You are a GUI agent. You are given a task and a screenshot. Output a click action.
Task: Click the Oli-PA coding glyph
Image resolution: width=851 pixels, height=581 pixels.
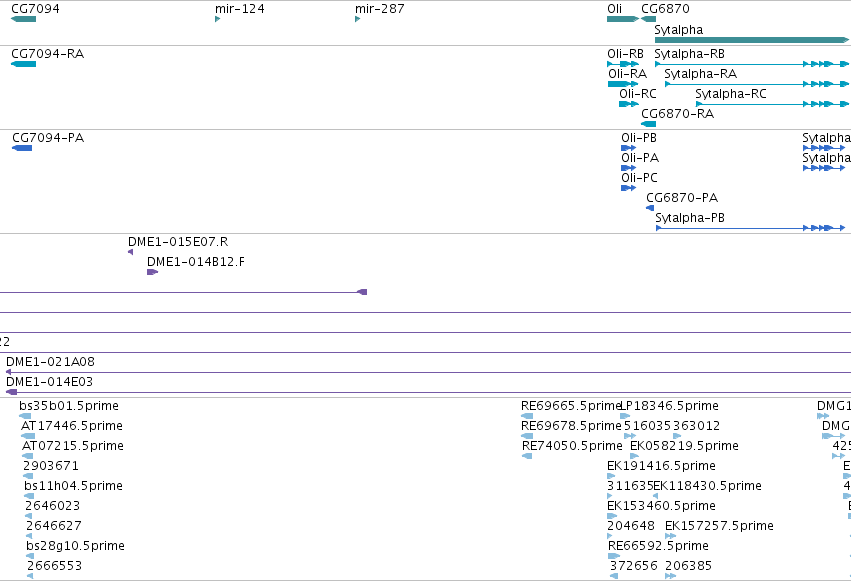[628, 168]
